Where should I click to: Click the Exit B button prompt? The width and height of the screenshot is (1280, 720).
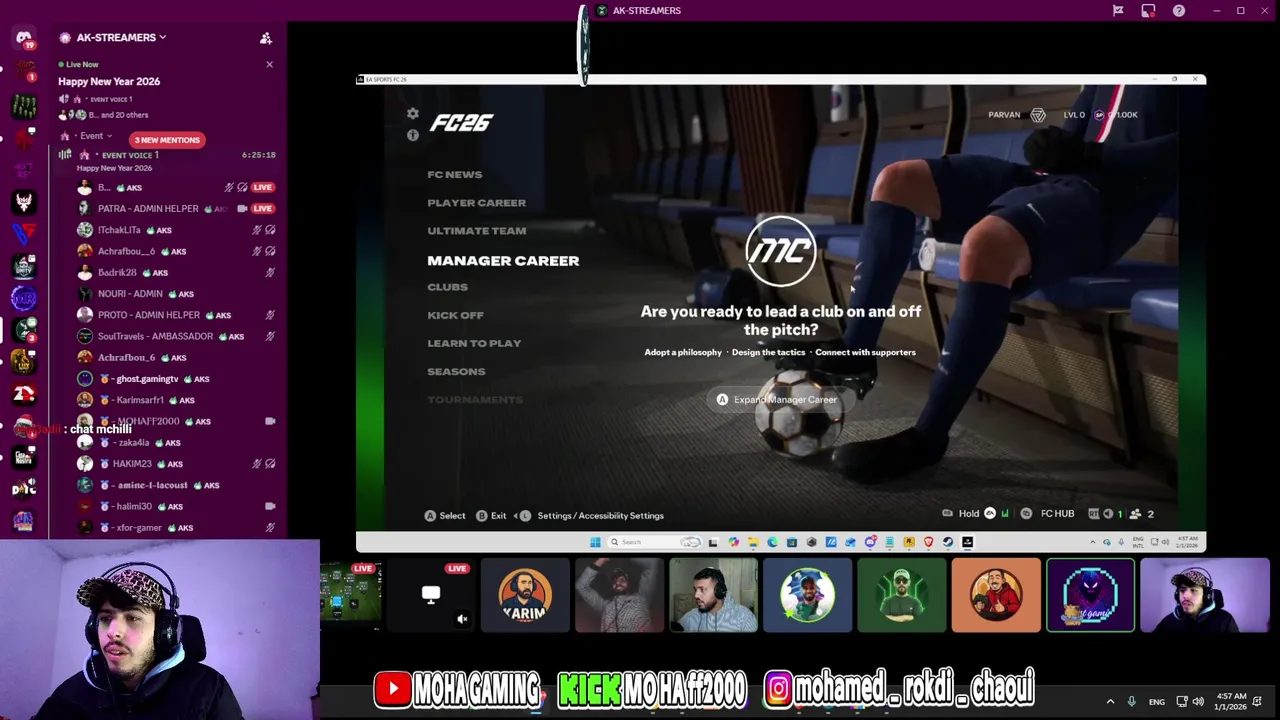[490, 516]
